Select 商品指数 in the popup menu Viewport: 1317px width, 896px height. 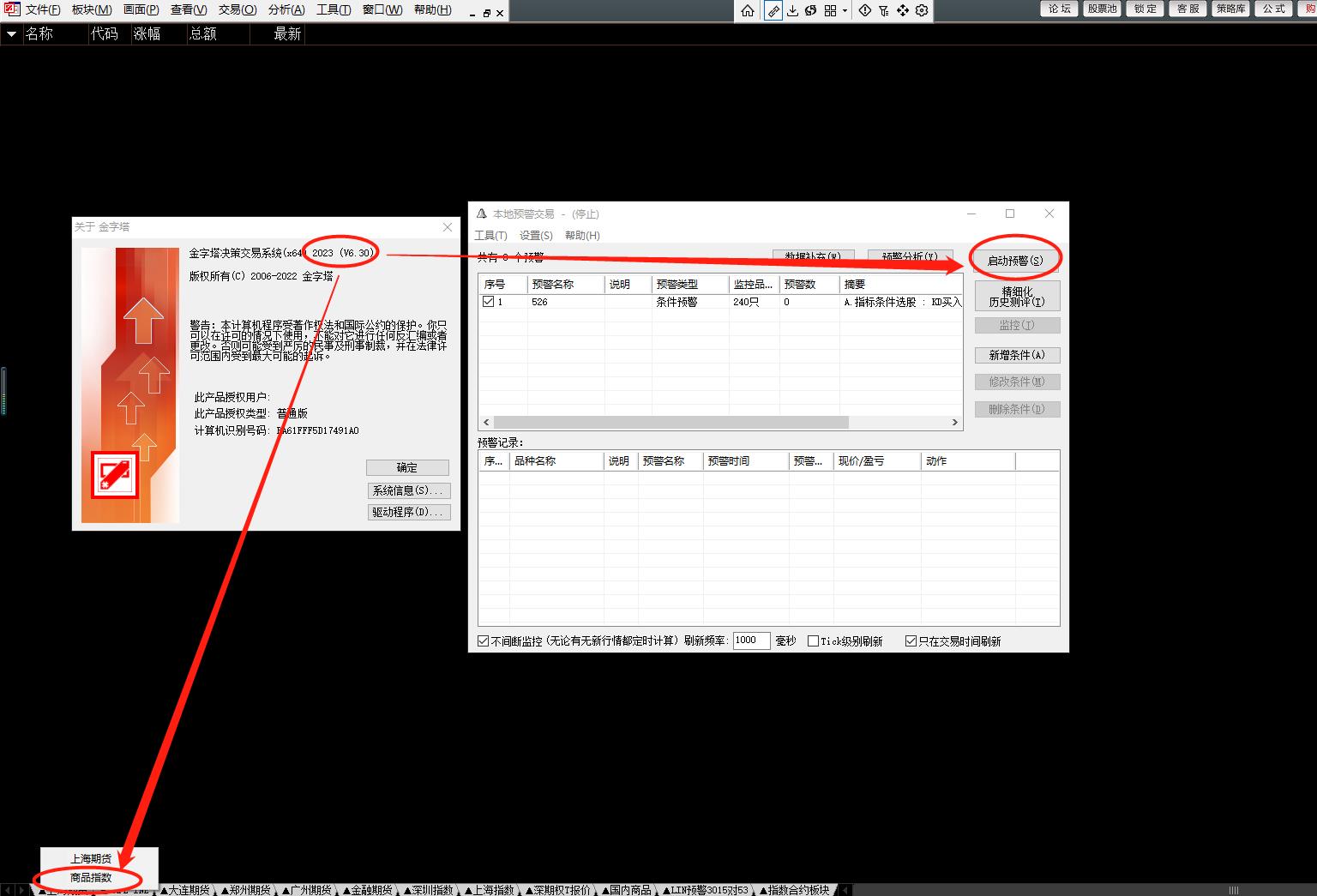(x=91, y=878)
